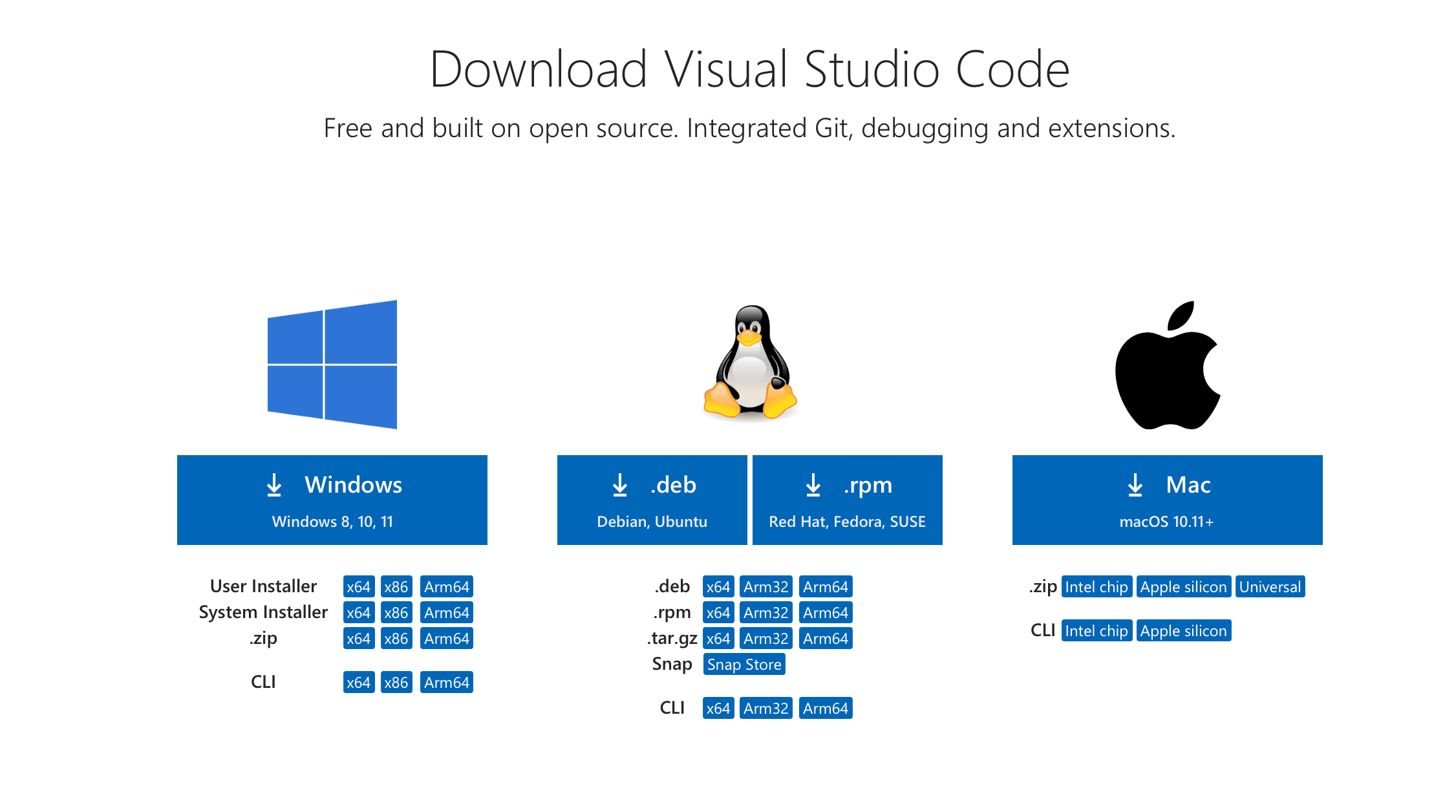This screenshot has width=1456, height=812.
Task: Download the Mac build for macOS 10.11+
Action: (x=1166, y=500)
